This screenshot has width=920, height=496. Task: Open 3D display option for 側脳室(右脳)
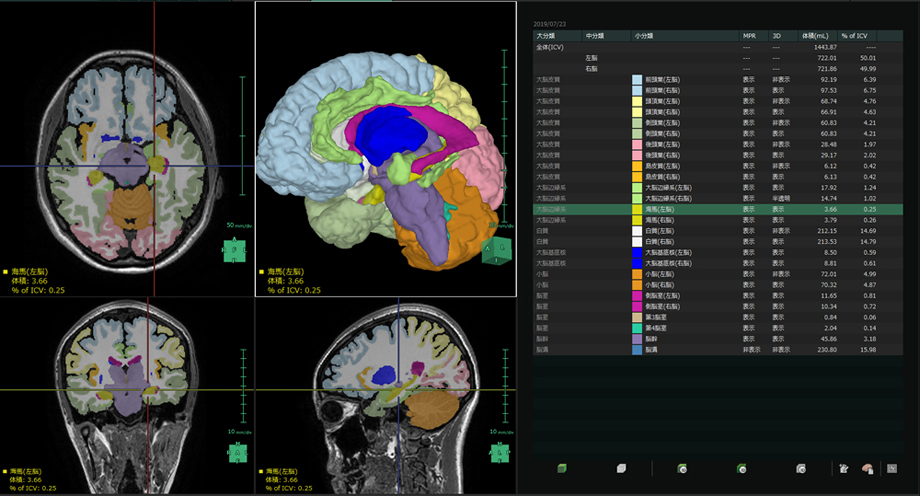pyautogui.click(x=778, y=306)
